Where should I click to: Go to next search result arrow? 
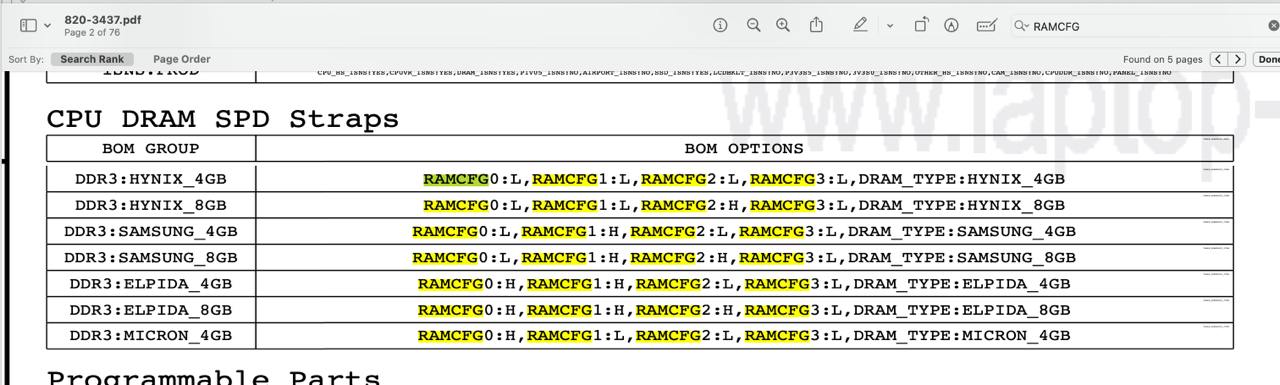tap(1238, 59)
